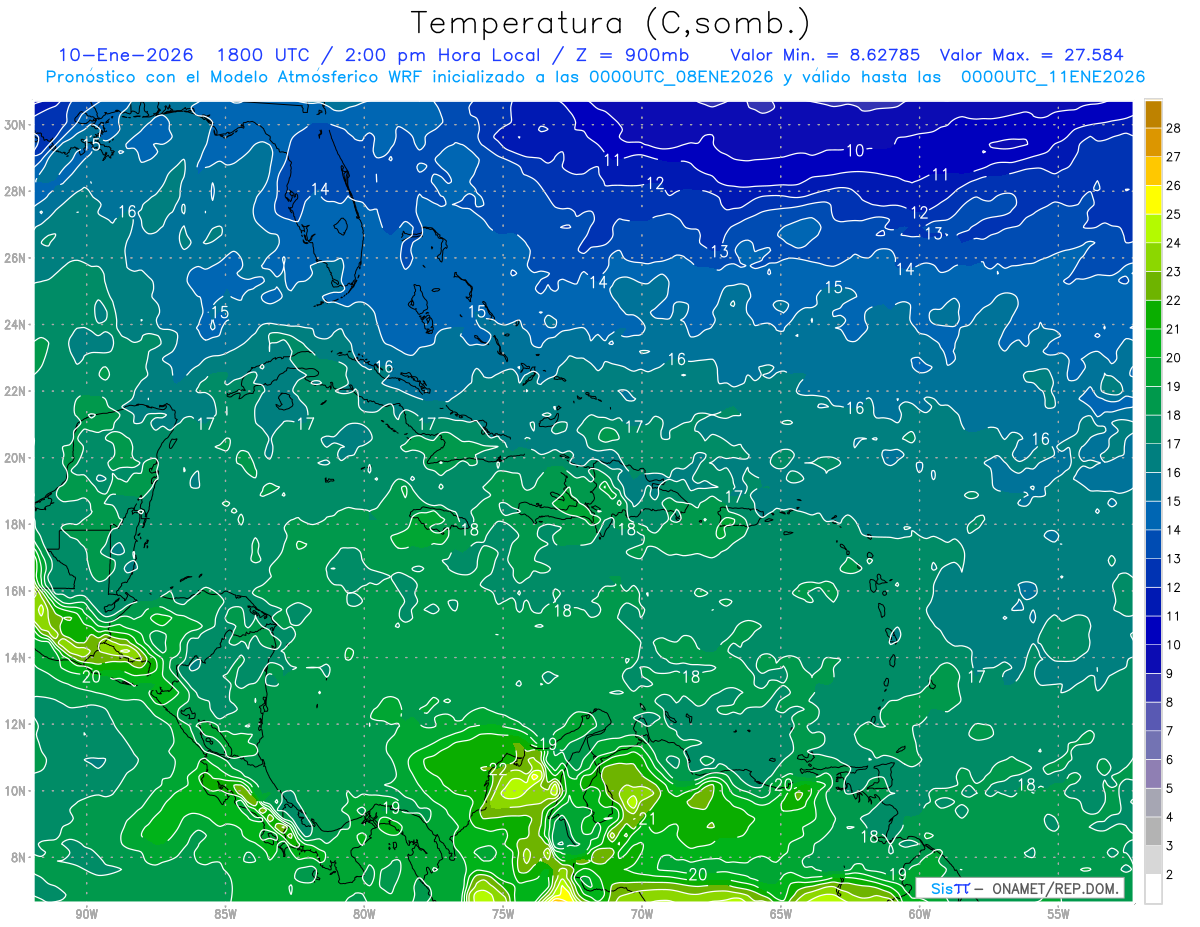Image resolution: width=1200 pixels, height=927 pixels.
Task: Click the "Valor Min. = 8.62785" readout
Action: 825,55
